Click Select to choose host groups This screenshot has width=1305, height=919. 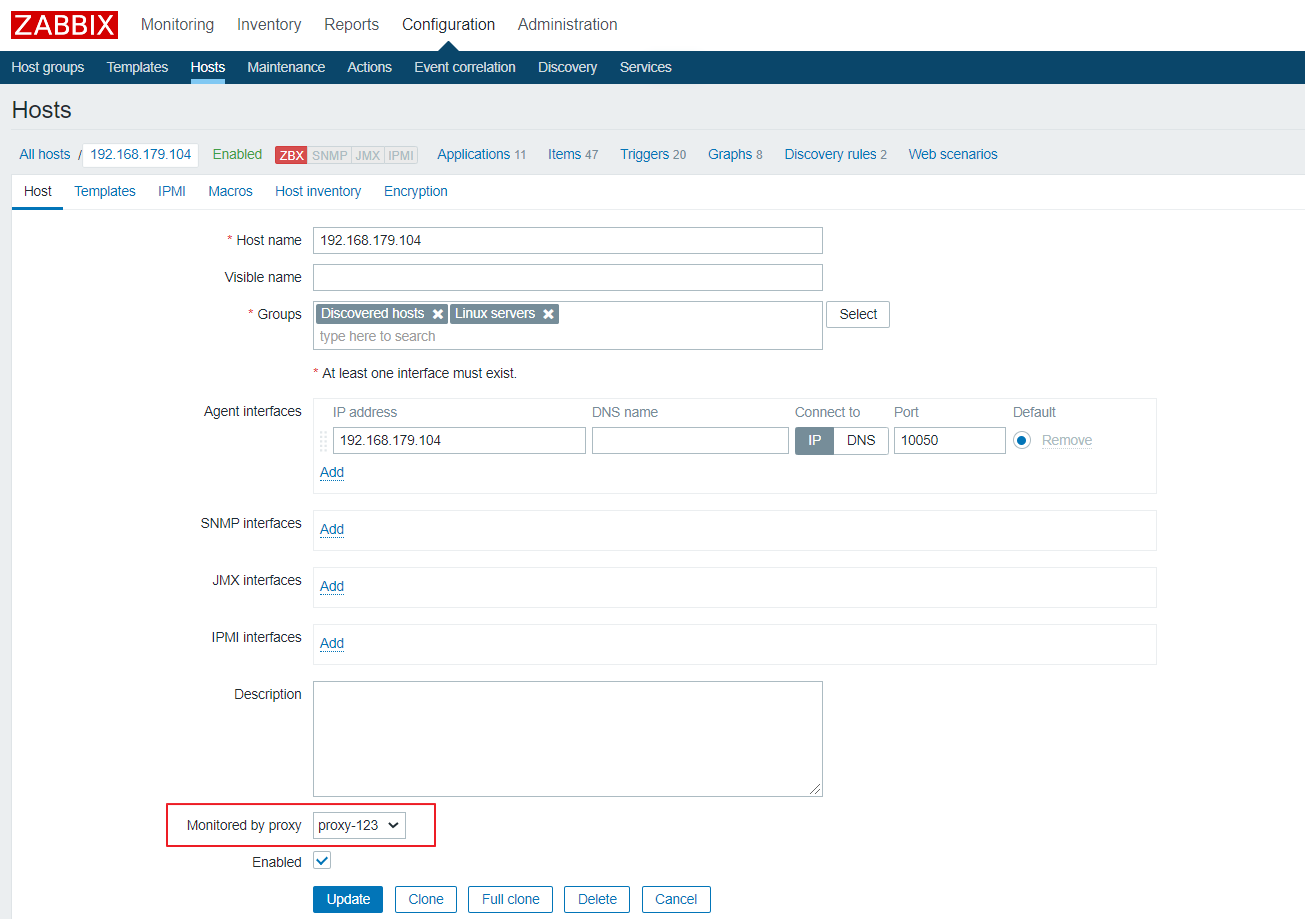coord(857,313)
